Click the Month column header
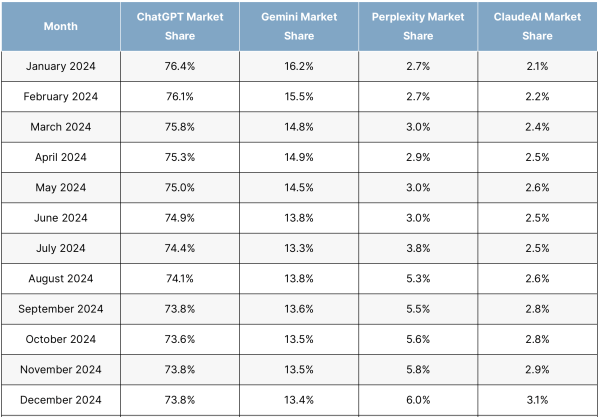This screenshot has width=600, height=417. (x=60, y=26)
